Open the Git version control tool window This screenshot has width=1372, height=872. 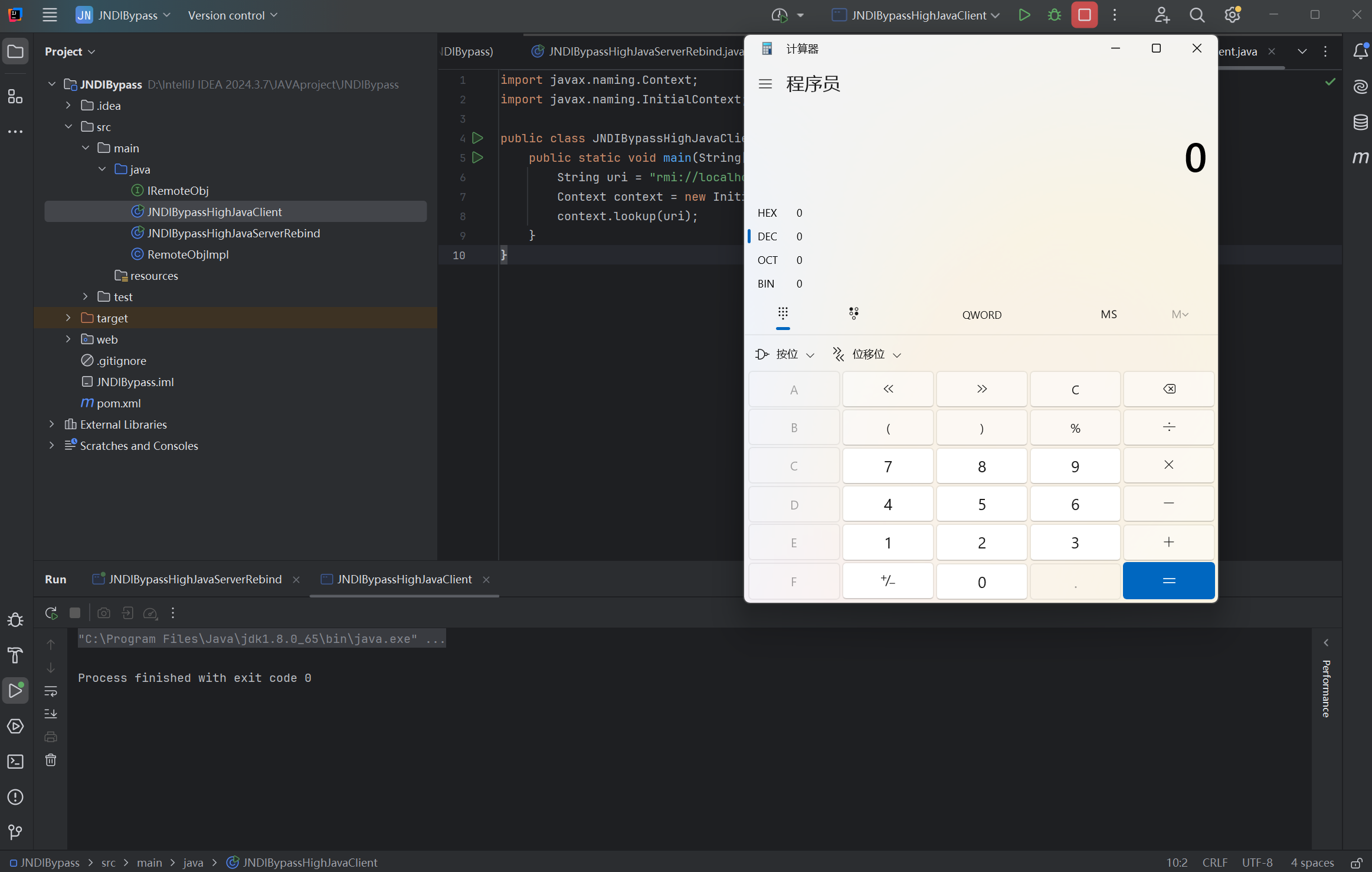coord(15,832)
